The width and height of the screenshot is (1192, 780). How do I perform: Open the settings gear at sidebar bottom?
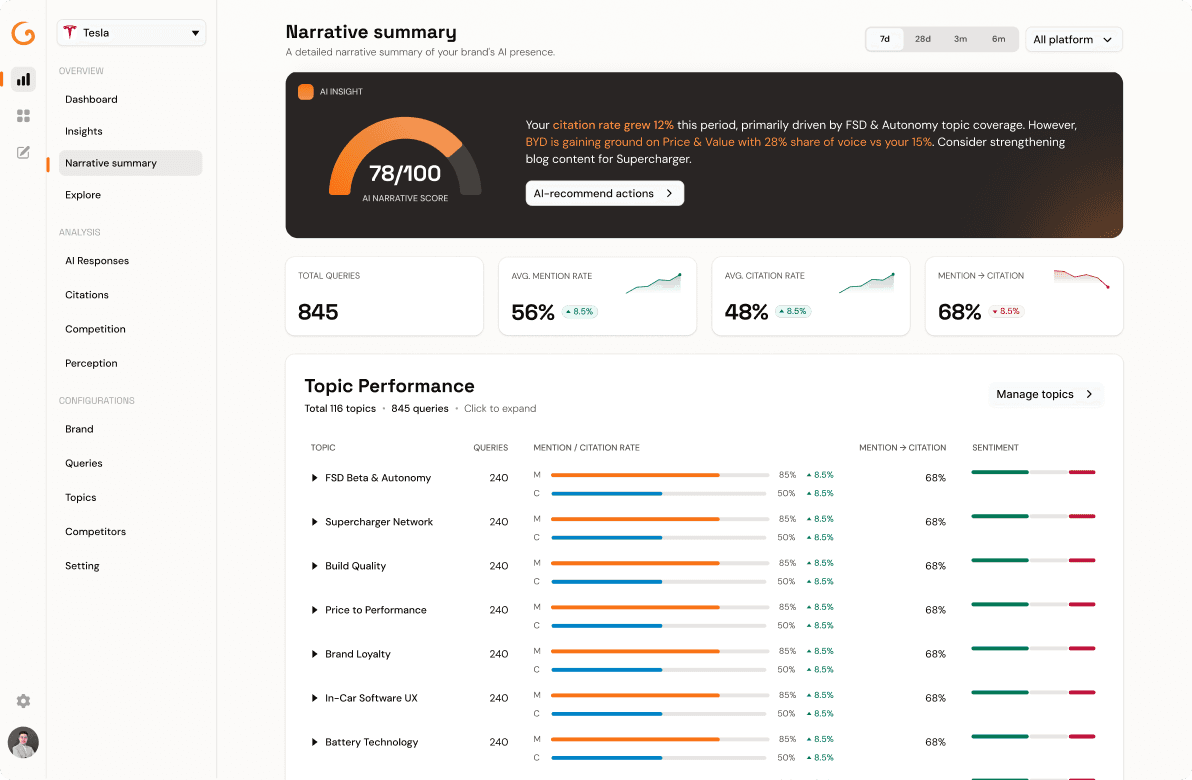tap(22, 701)
